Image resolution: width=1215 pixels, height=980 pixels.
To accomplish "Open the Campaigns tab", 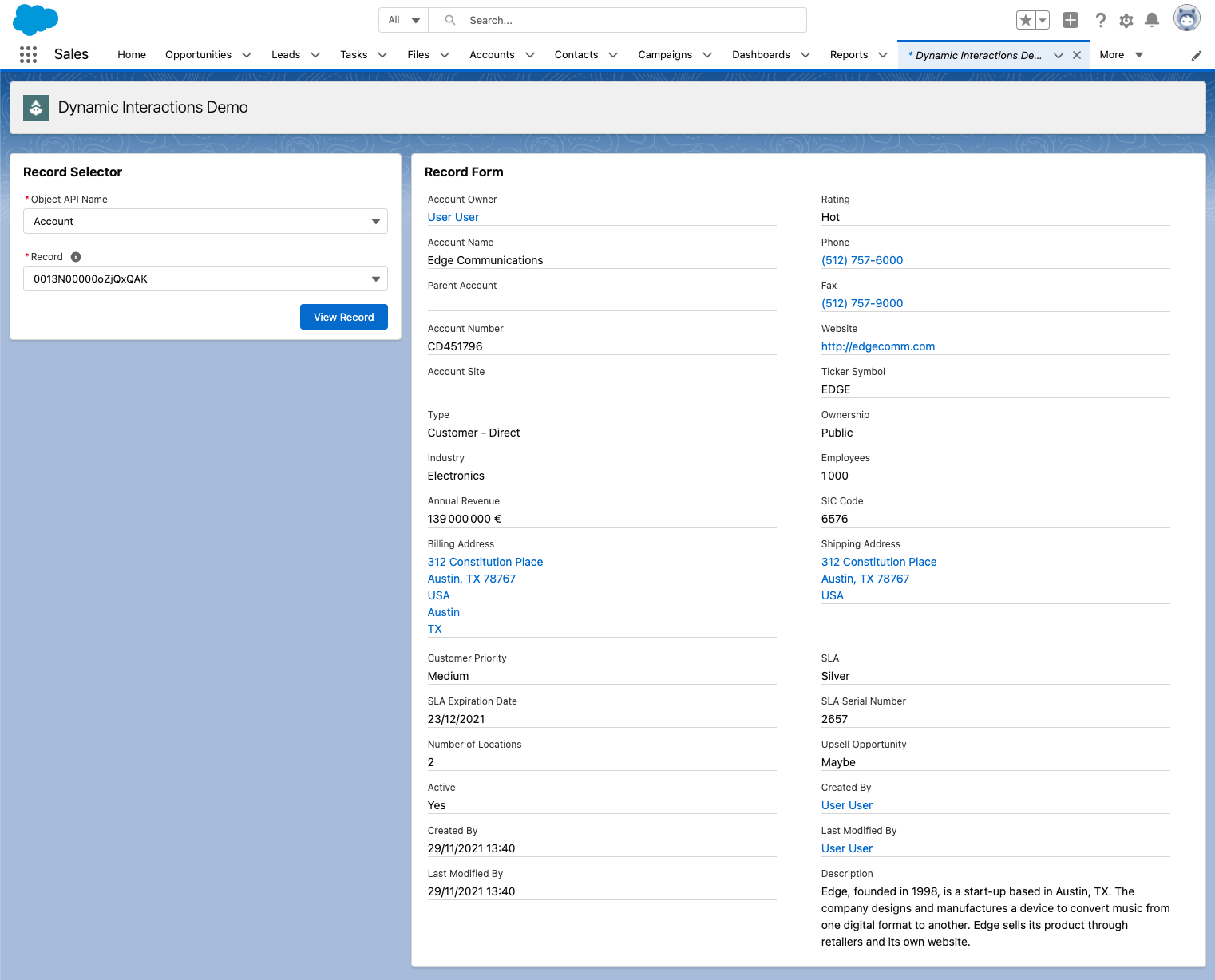I will [x=665, y=55].
